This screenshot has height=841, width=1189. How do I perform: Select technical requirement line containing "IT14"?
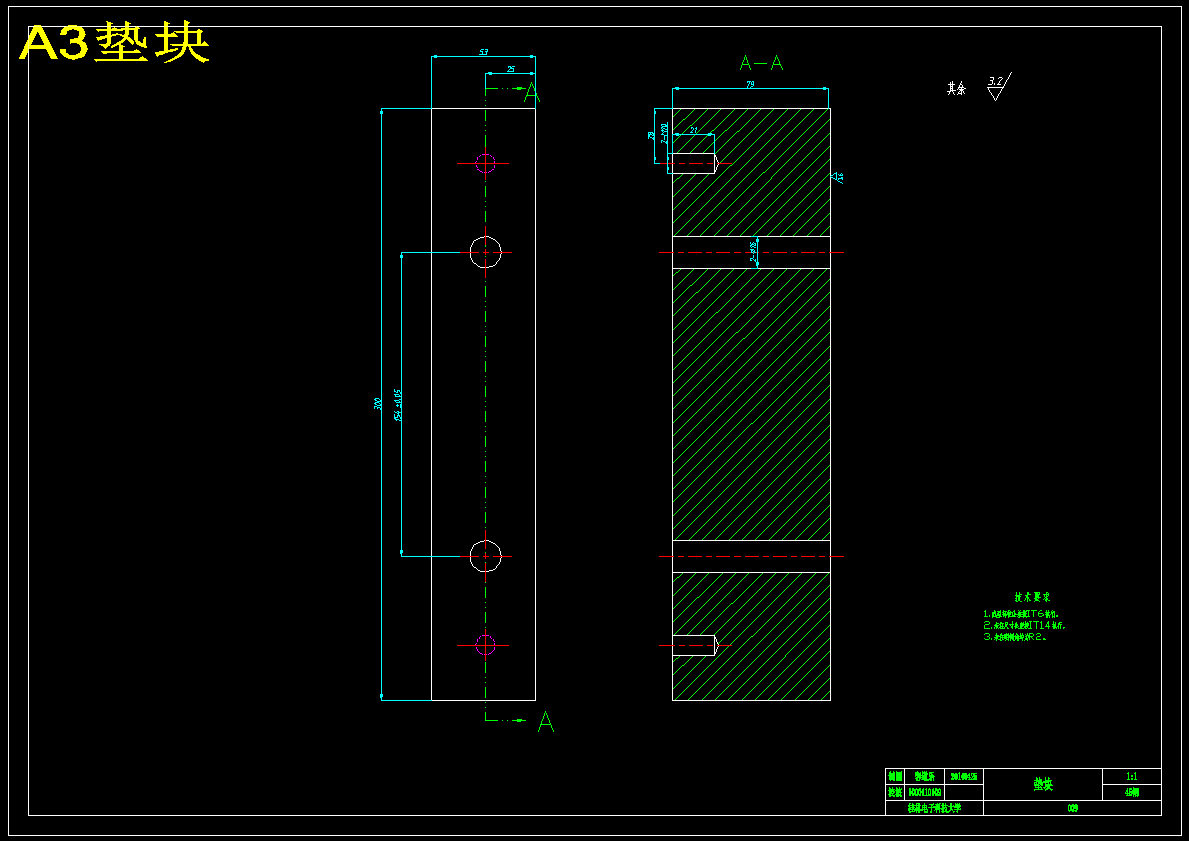pos(1024,626)
